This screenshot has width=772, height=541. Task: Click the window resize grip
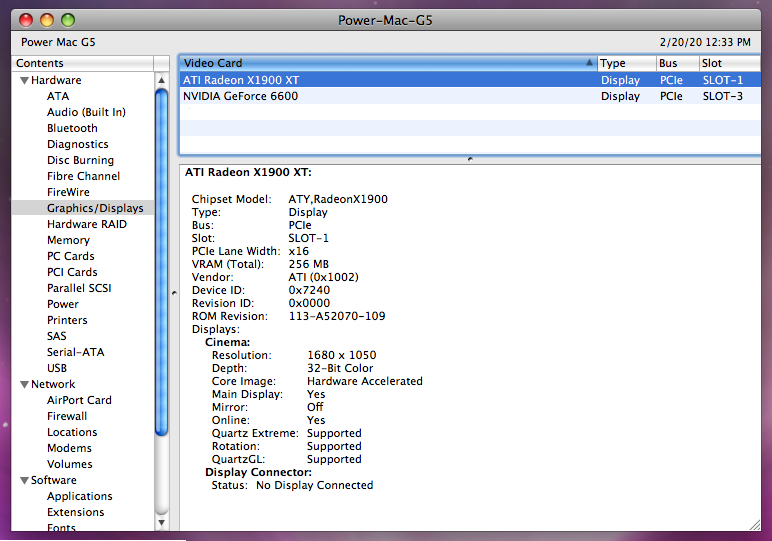click(755, 525)
